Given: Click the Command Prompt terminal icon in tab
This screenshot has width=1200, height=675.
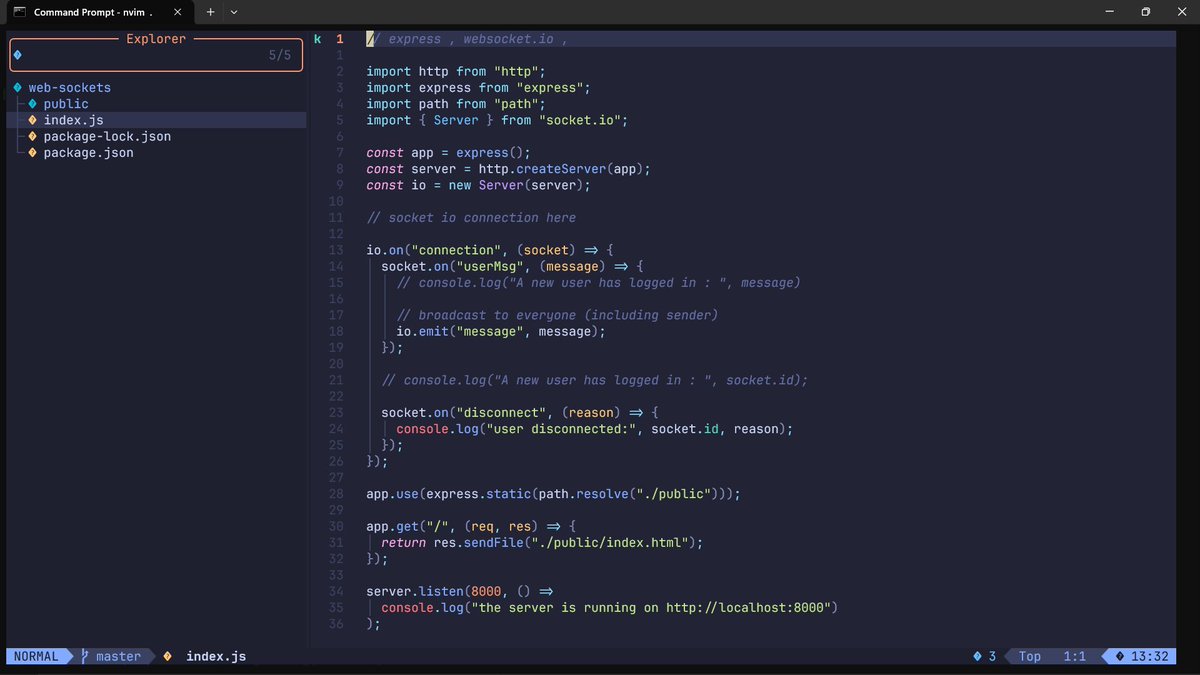Looking at the screenshot, I should tap(19, 12).
